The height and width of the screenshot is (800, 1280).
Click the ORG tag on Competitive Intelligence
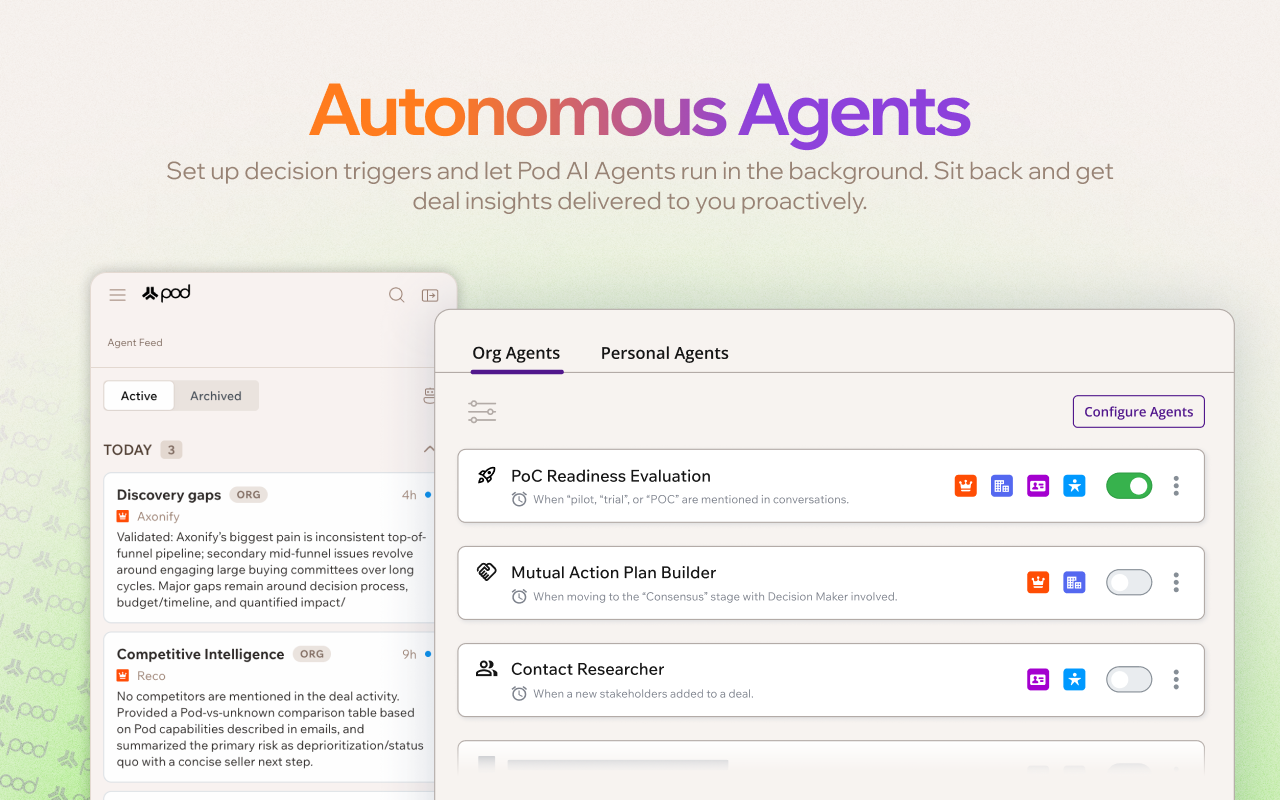(x=312, y=654)
